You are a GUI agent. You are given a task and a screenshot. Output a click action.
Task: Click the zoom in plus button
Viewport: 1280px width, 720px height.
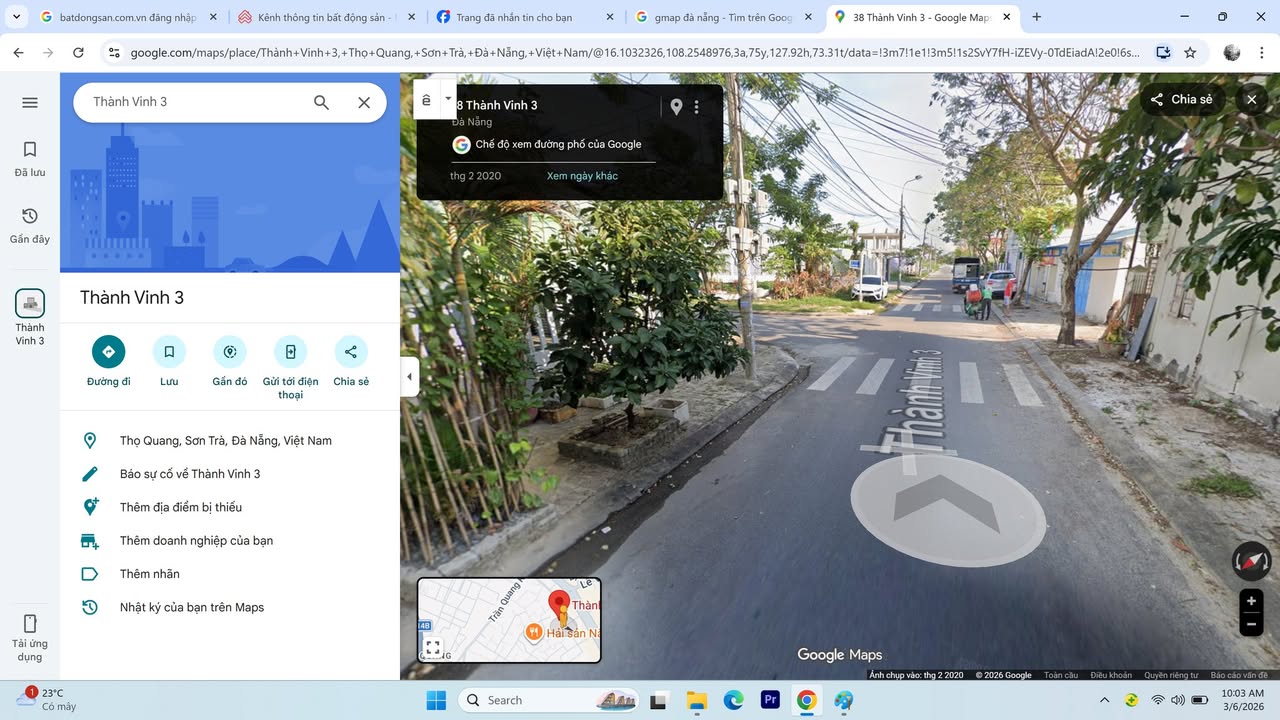coord(1251,600)
